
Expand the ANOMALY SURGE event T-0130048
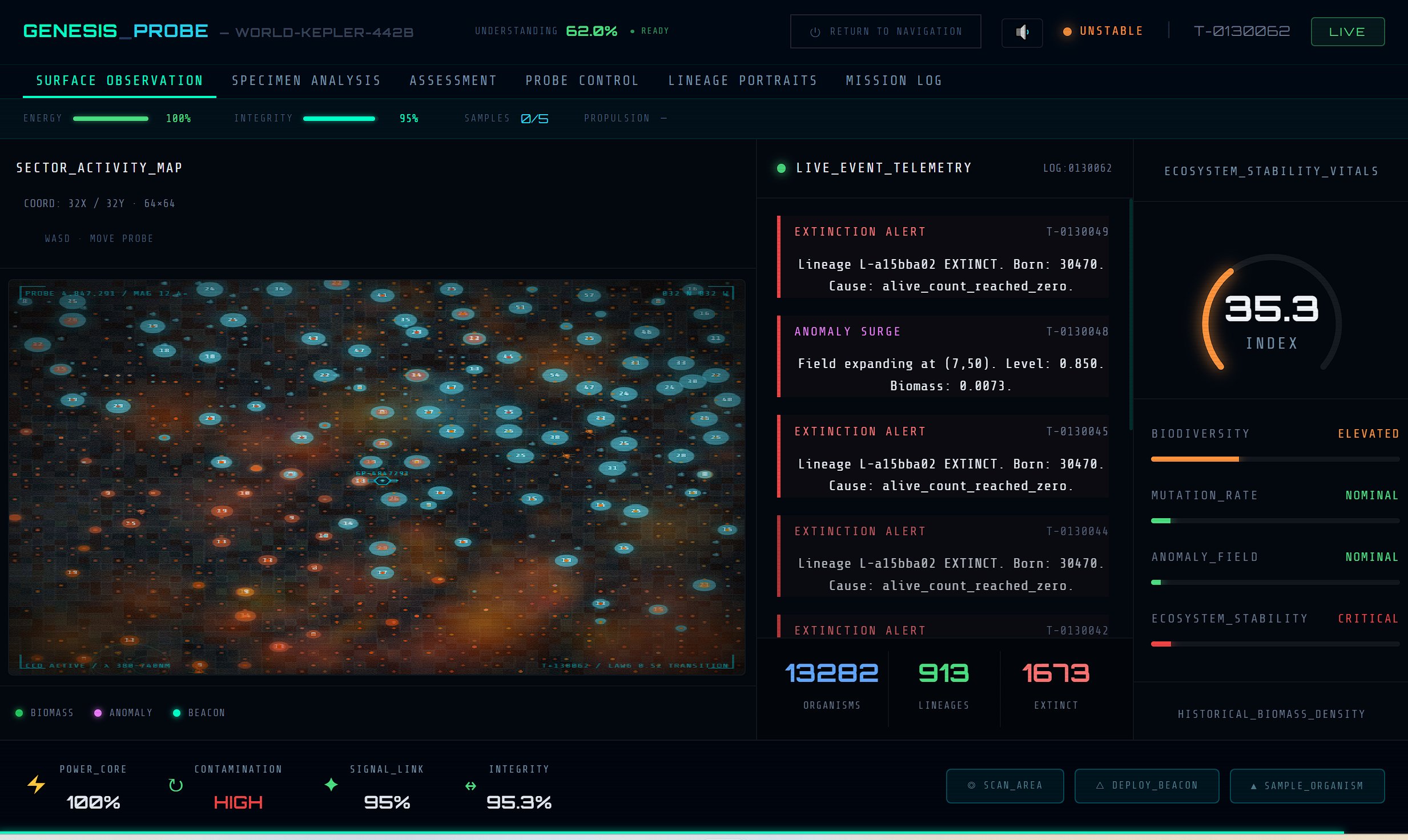(944, 358)
